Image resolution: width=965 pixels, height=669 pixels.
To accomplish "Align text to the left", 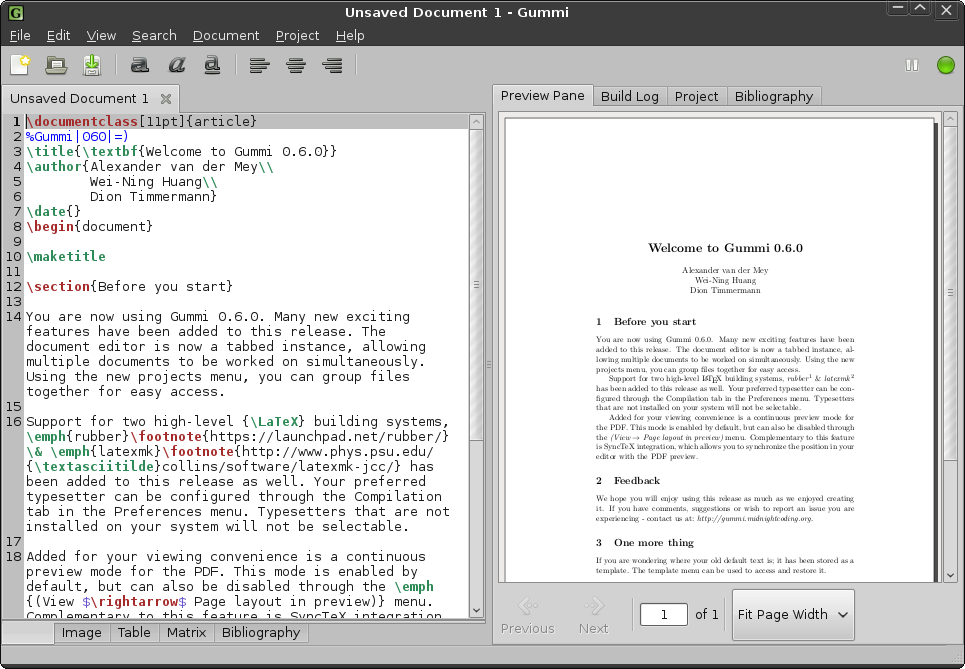I will coord(260,65).
